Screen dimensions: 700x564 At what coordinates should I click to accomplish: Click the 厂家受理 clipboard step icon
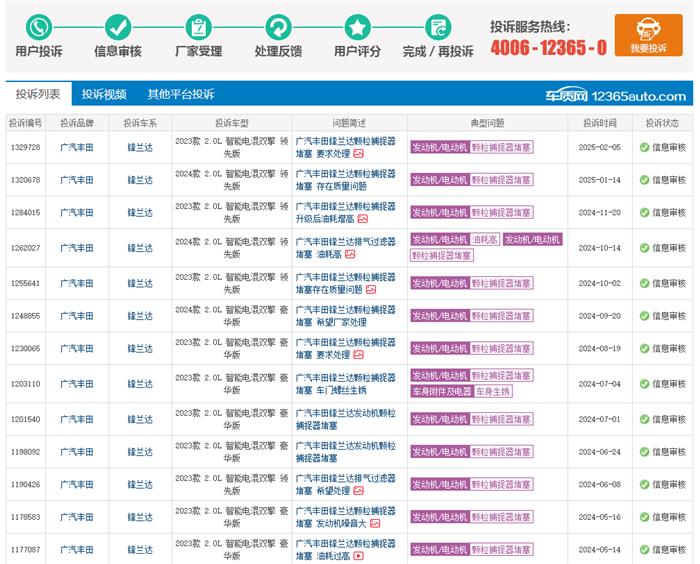point(198,27)
